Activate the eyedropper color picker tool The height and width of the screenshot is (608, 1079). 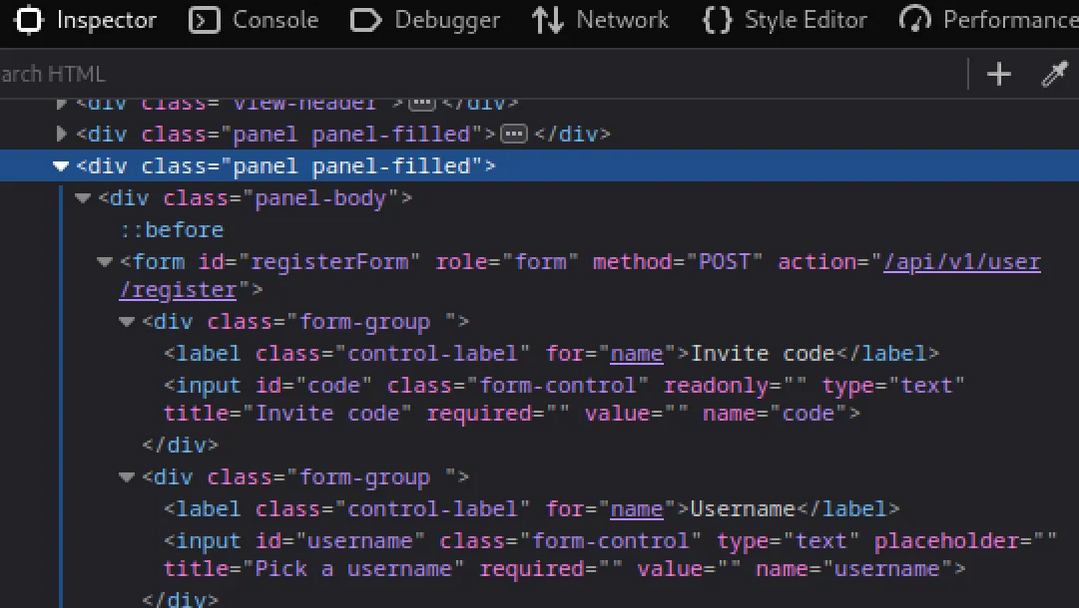click(x=1054, y=74)
